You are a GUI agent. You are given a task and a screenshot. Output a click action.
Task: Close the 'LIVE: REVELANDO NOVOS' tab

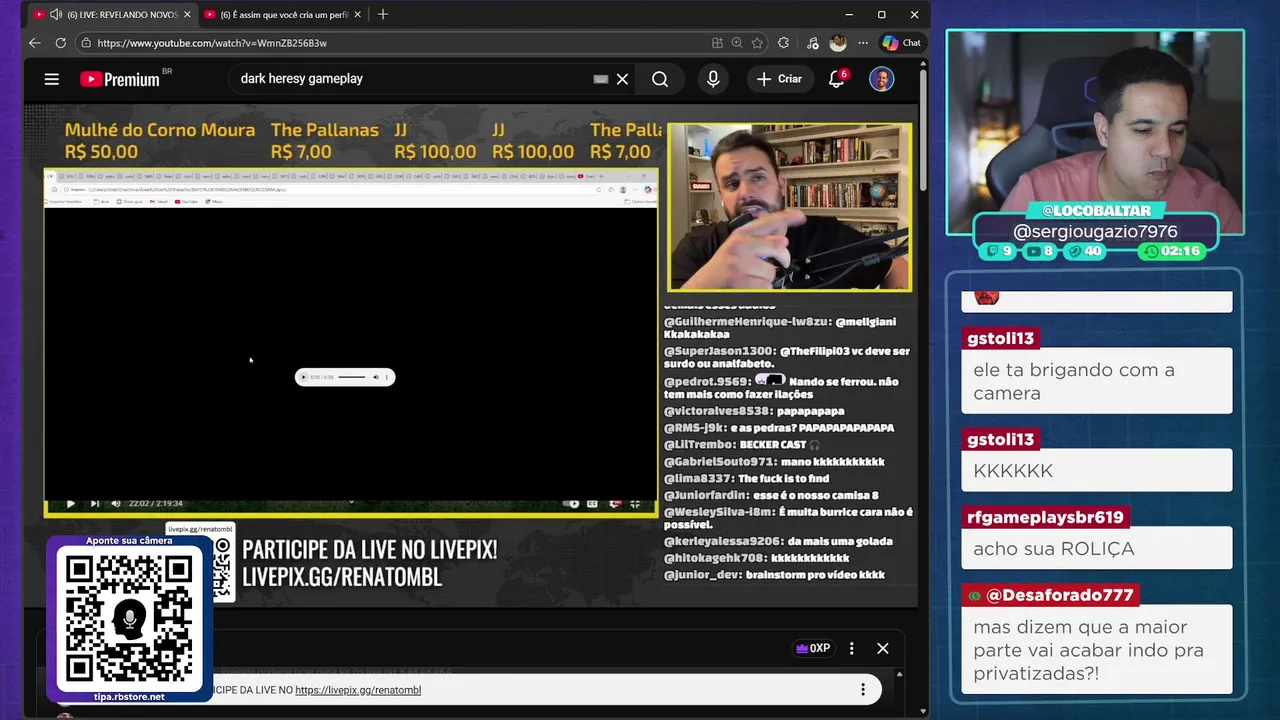point(187,15)
